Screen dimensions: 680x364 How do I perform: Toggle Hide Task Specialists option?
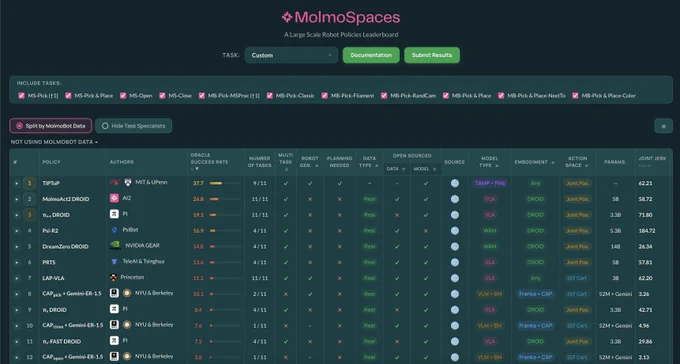tap(134, 126)
